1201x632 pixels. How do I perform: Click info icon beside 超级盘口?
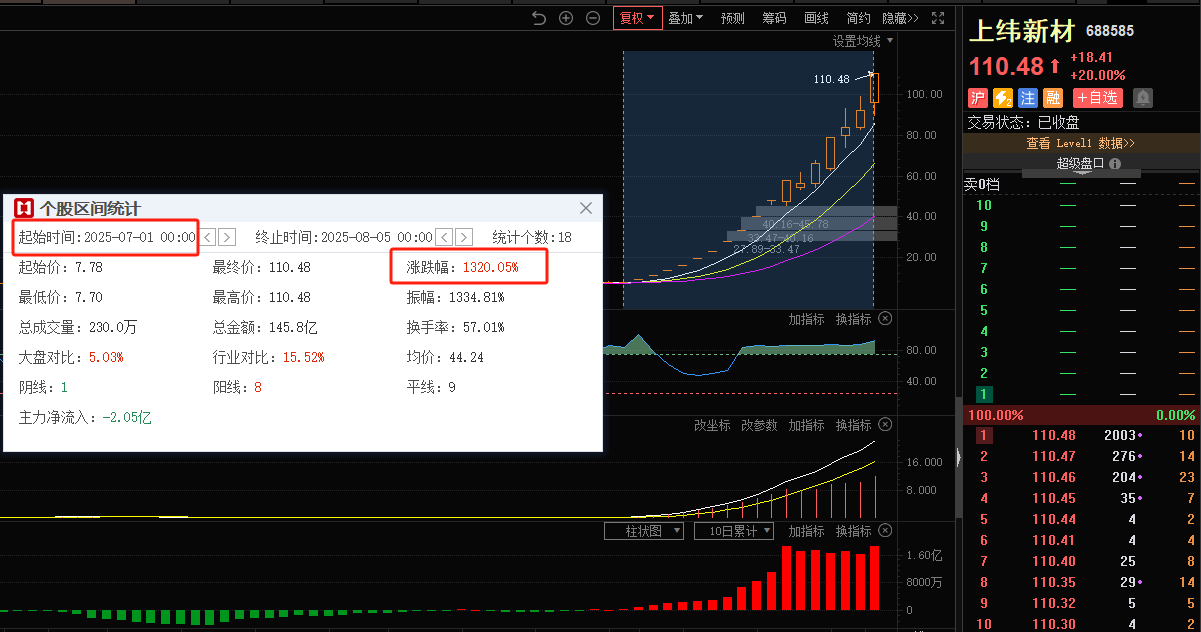(1115, 163)
